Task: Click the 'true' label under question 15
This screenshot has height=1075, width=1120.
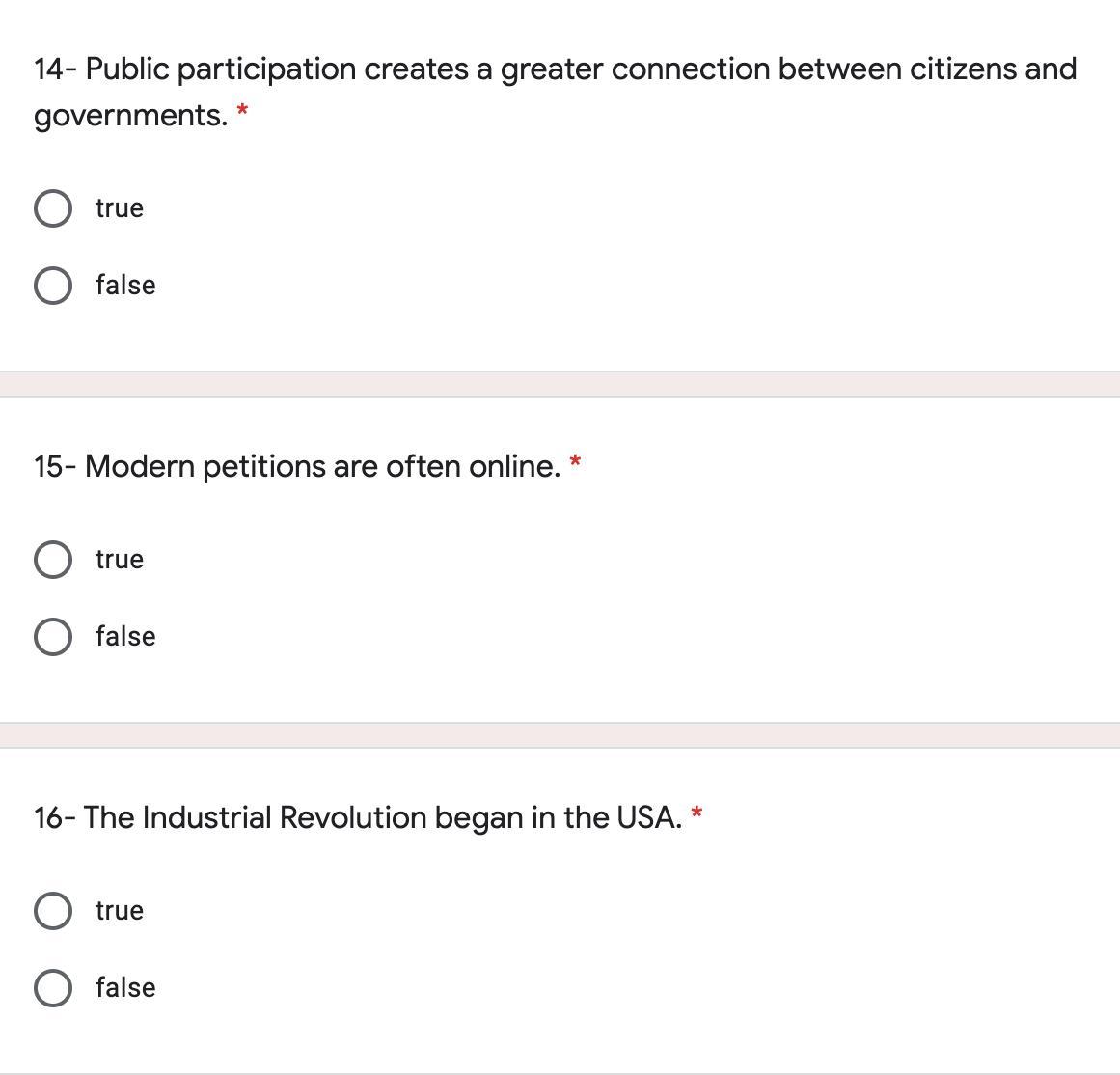Action: point(120,560)
